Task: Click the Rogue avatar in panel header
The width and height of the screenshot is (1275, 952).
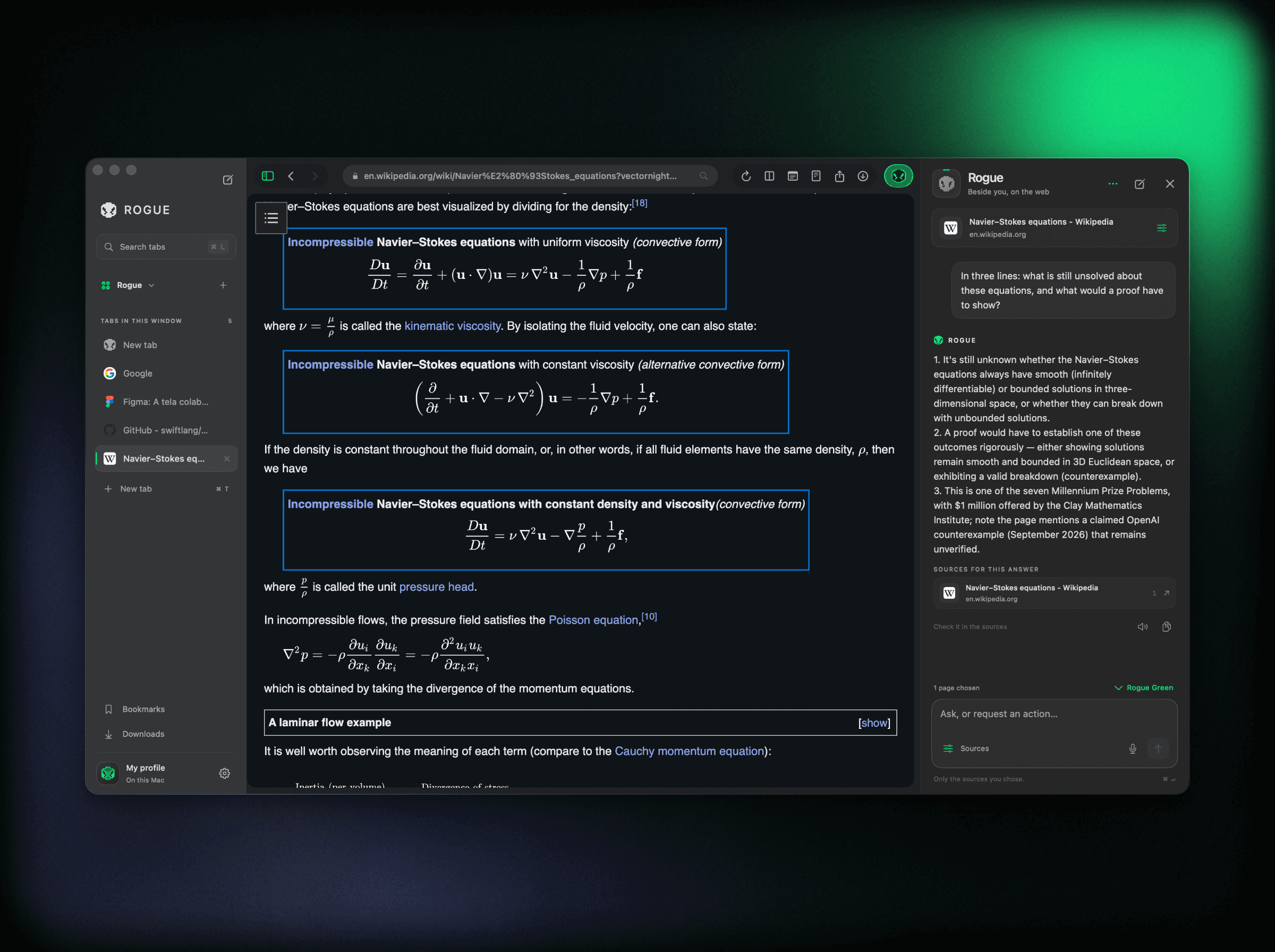Action: (946, 184)
